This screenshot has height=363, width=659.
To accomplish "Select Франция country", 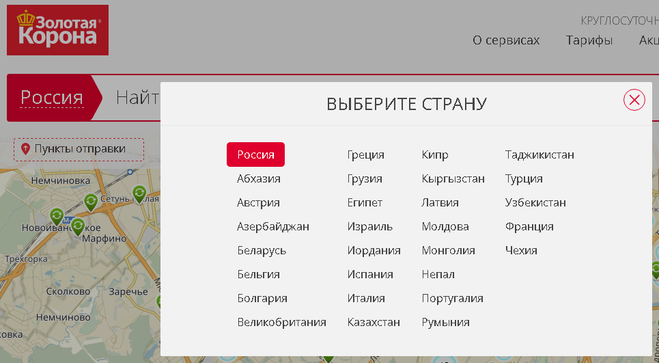I will [529, 226].
